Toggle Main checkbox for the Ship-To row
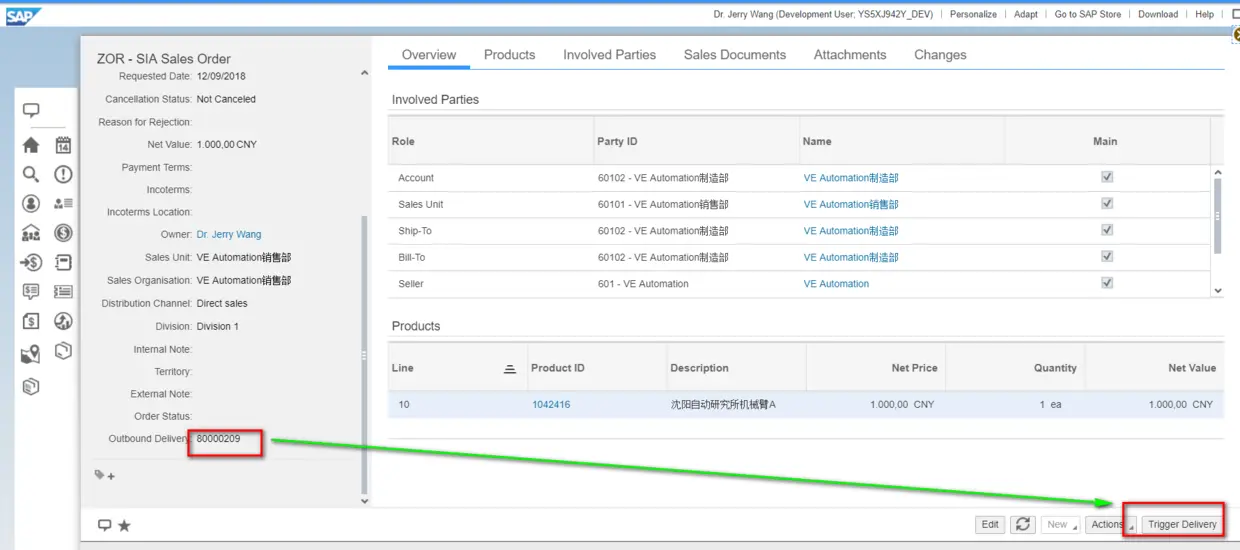Image resolution: width=1240 pixels, height=550 pixels. tap(1107, 230)
